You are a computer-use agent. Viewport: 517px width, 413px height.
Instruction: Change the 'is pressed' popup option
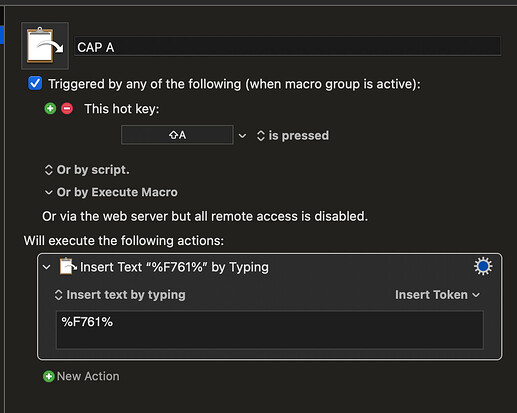coord(293,136)
